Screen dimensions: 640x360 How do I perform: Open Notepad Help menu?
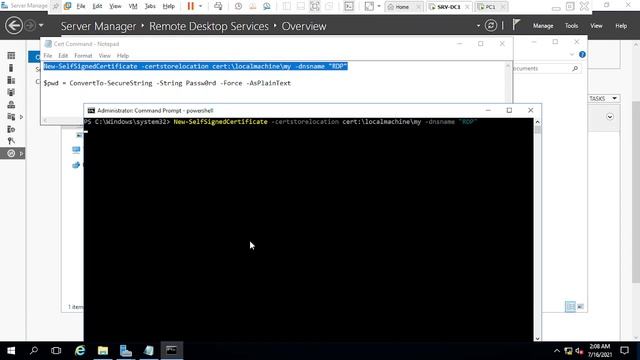pyautogui.click(x=122, y=56)
